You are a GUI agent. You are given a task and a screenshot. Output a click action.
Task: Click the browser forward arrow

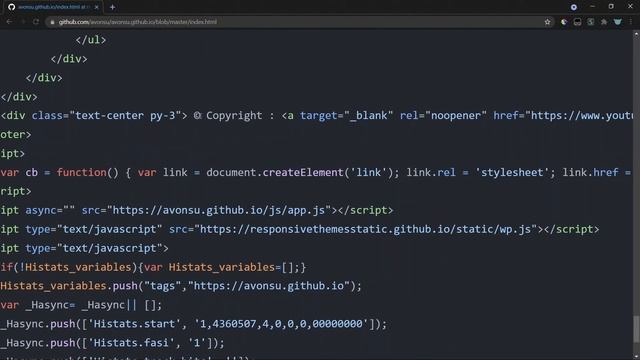point(23,22)
